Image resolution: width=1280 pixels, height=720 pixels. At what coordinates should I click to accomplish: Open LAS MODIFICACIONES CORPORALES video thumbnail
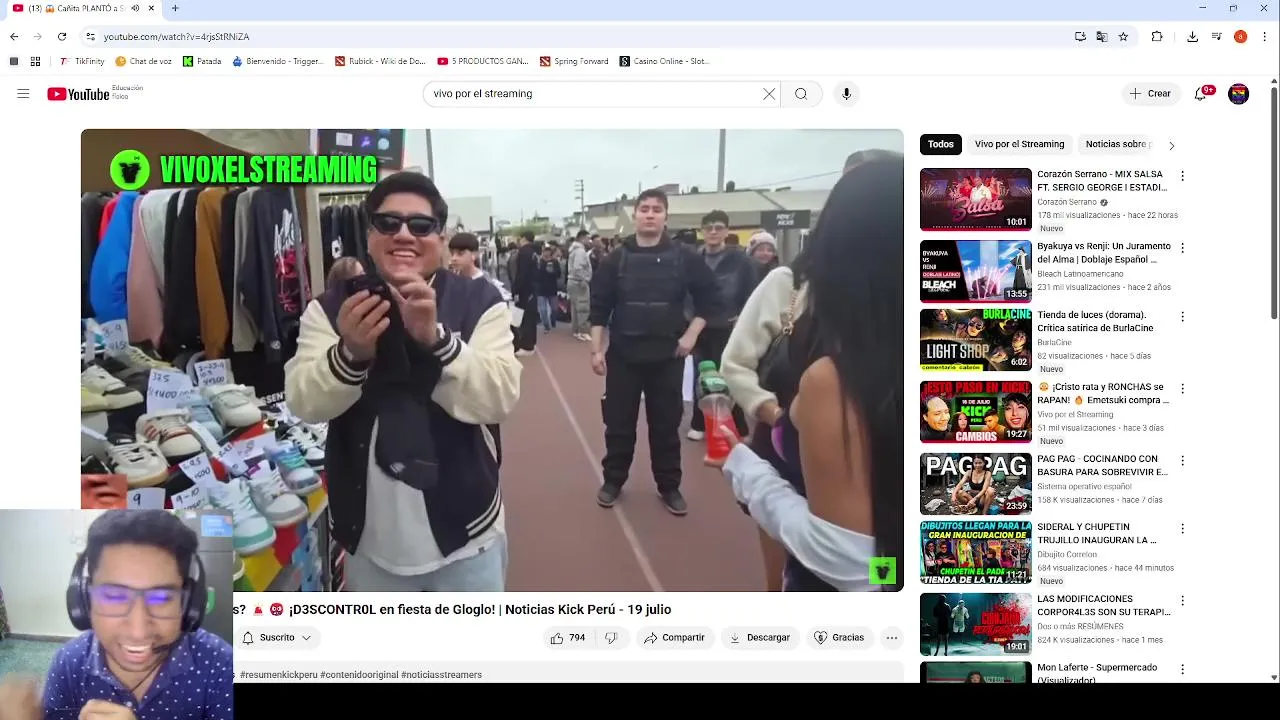[975, 624]
